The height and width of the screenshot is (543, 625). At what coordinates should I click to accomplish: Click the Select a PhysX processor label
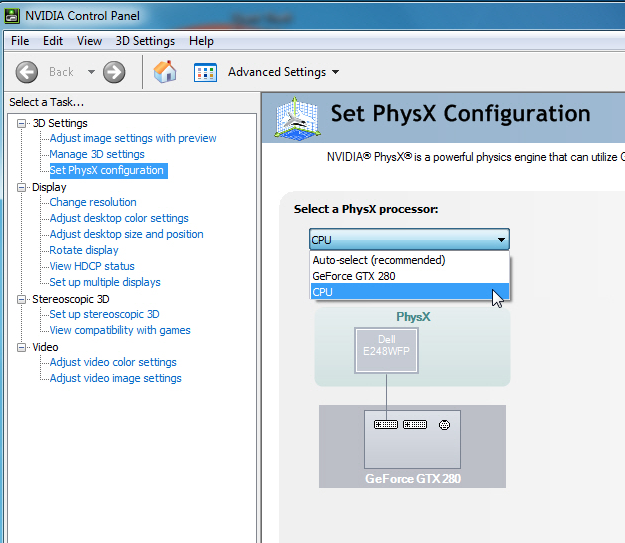tap(366, 209)
